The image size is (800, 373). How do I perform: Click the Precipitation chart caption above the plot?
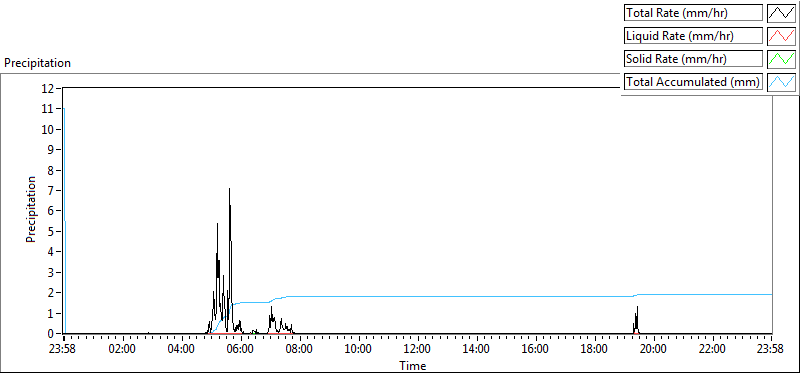coord(37,63)
